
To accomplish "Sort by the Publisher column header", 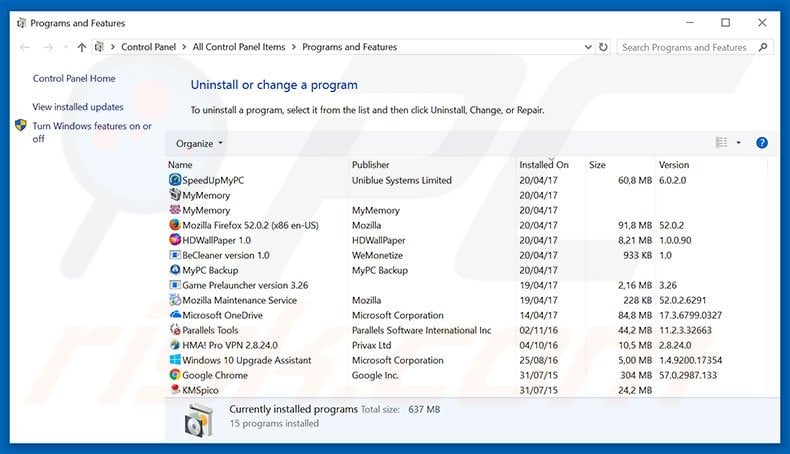I will (370, 165).
